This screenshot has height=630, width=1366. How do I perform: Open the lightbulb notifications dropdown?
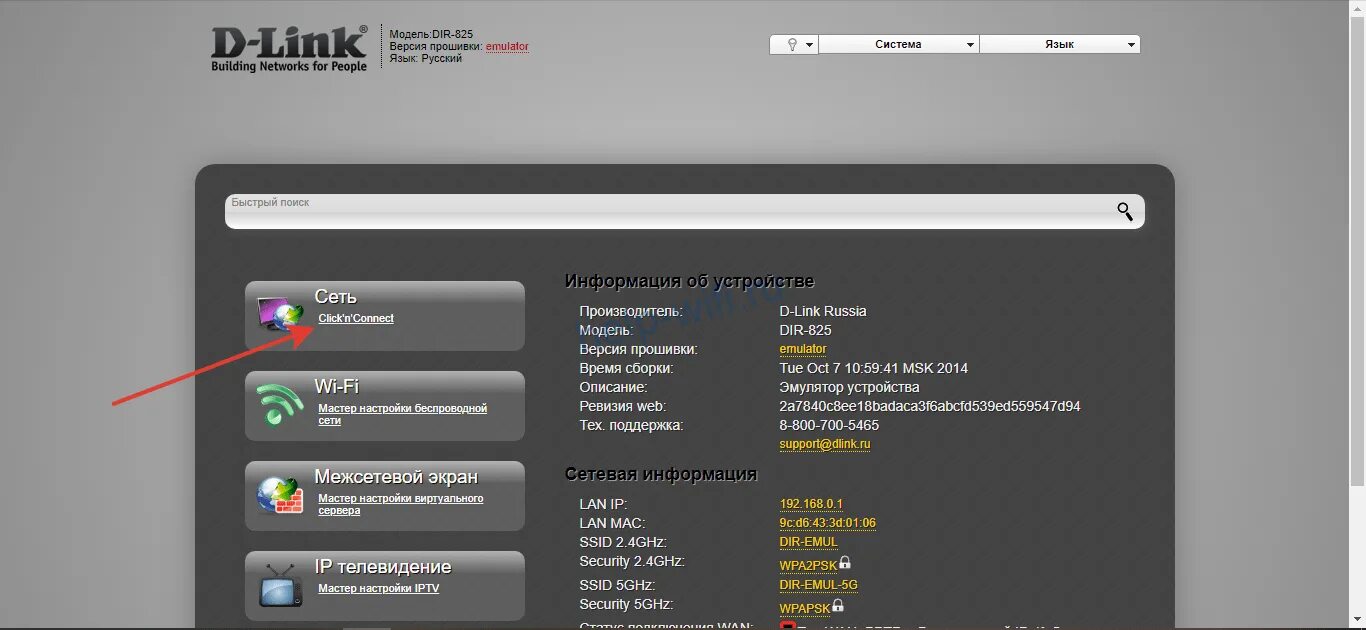pos(794,45)
